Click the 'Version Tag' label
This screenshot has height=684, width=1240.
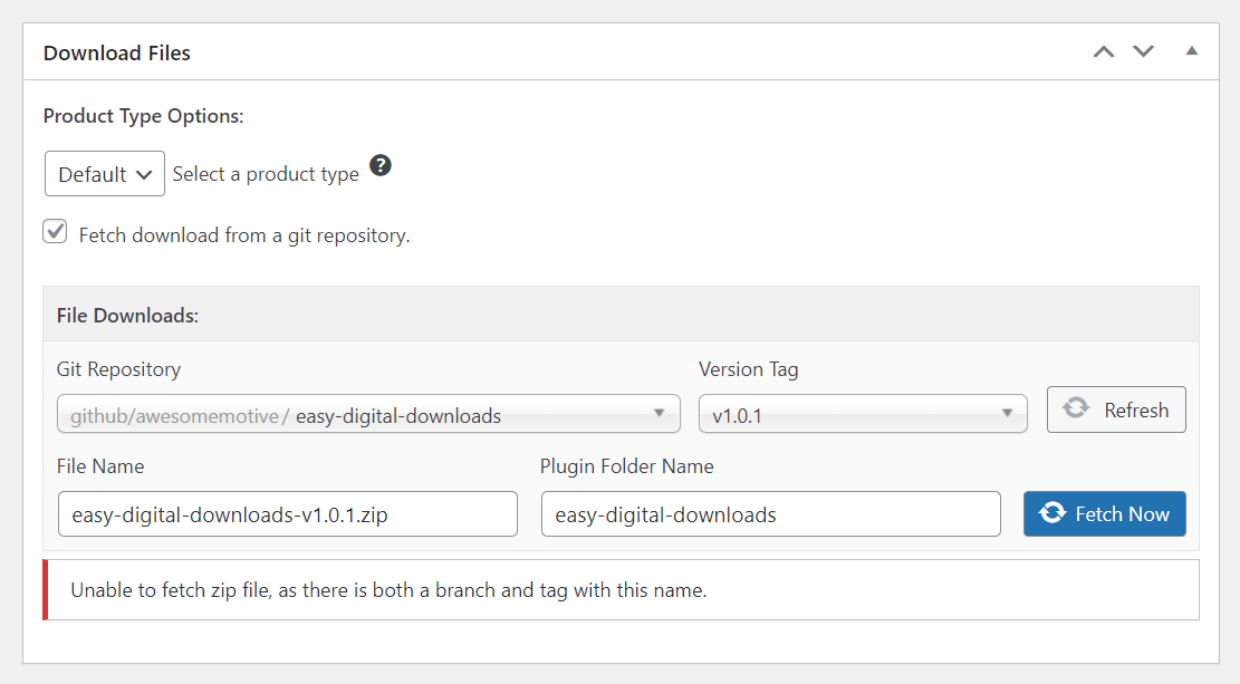click(x=748, y=370)
